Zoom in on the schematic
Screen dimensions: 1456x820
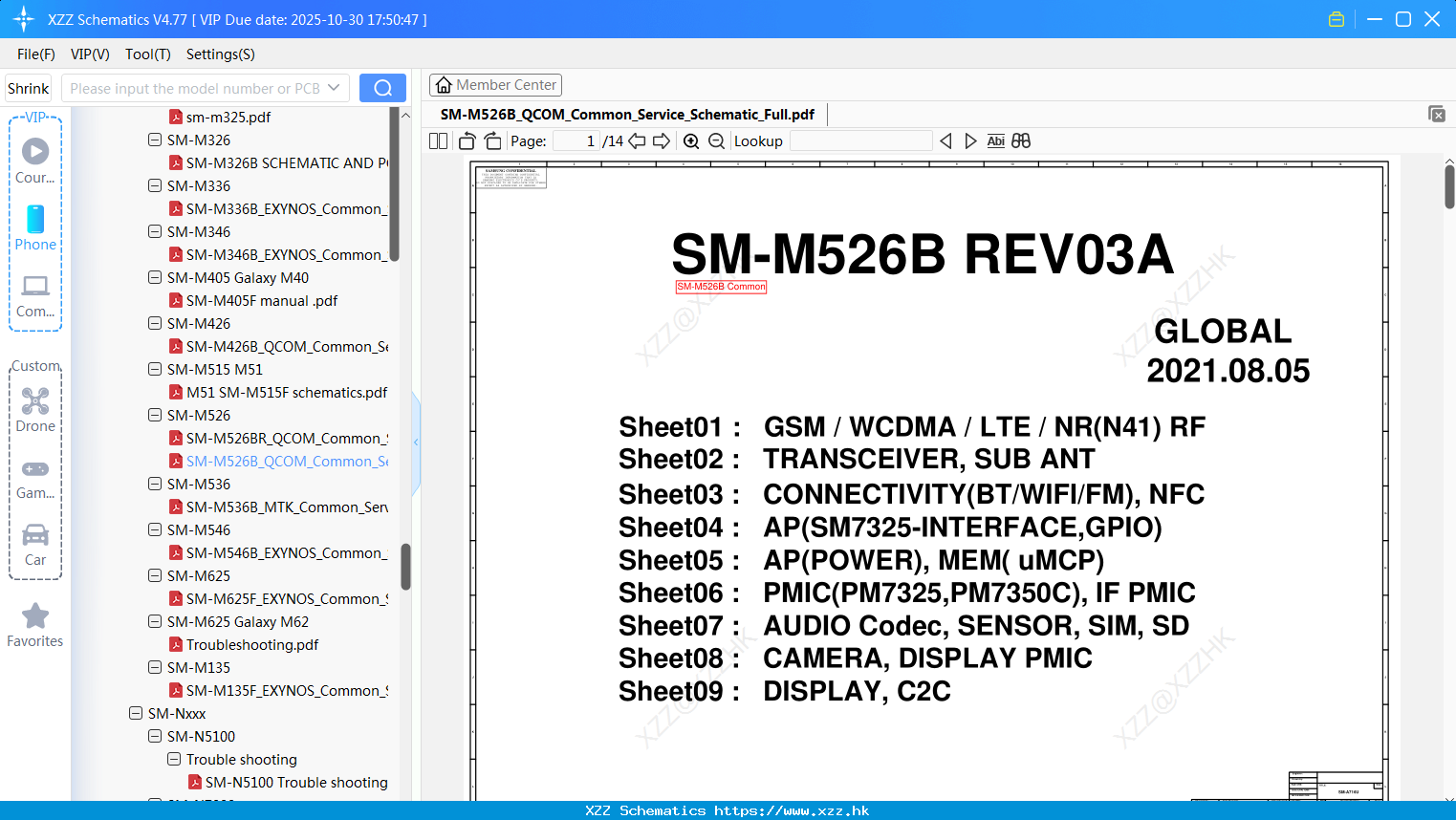point(691,140)
